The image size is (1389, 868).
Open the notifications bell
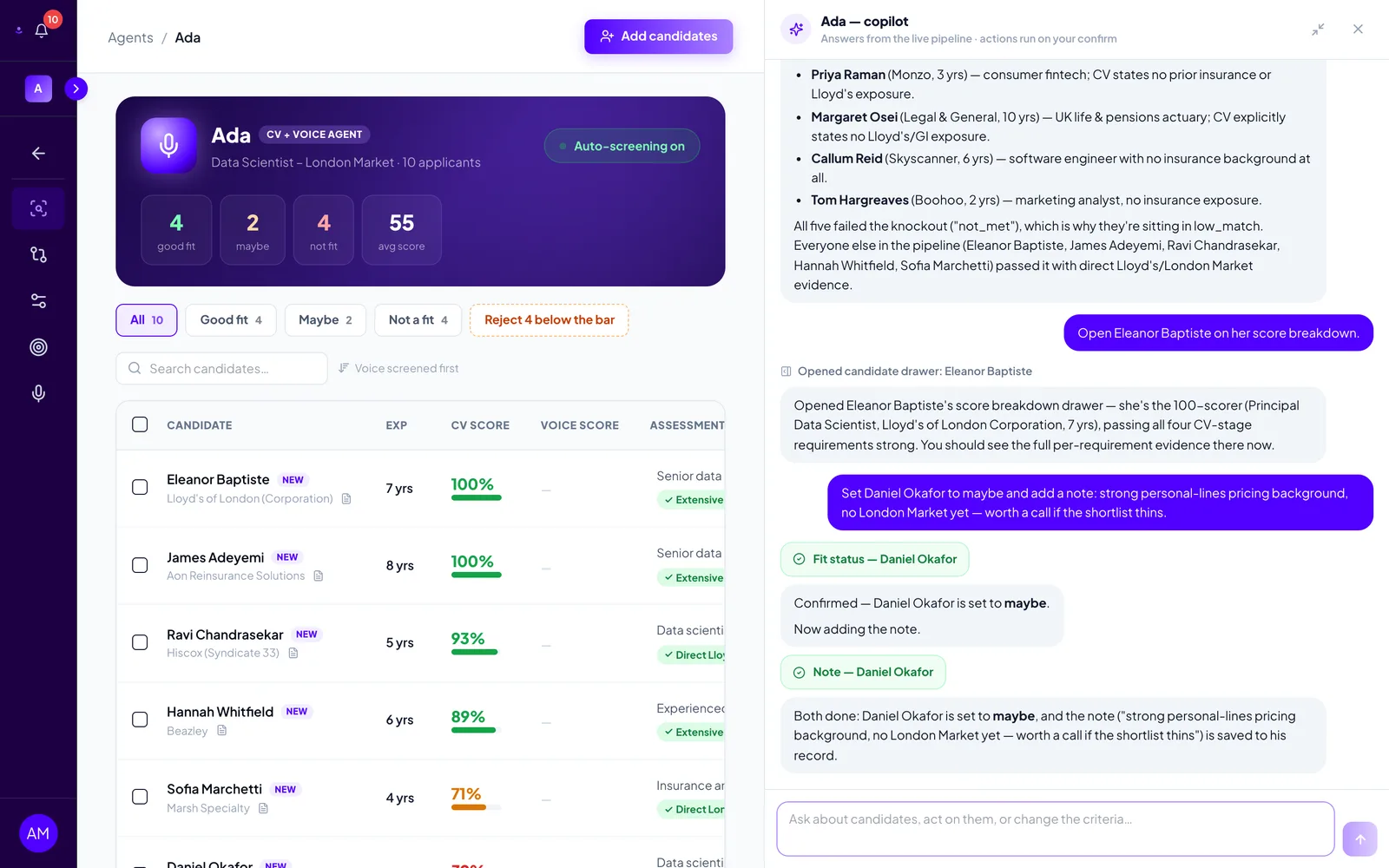coord(41,30)
